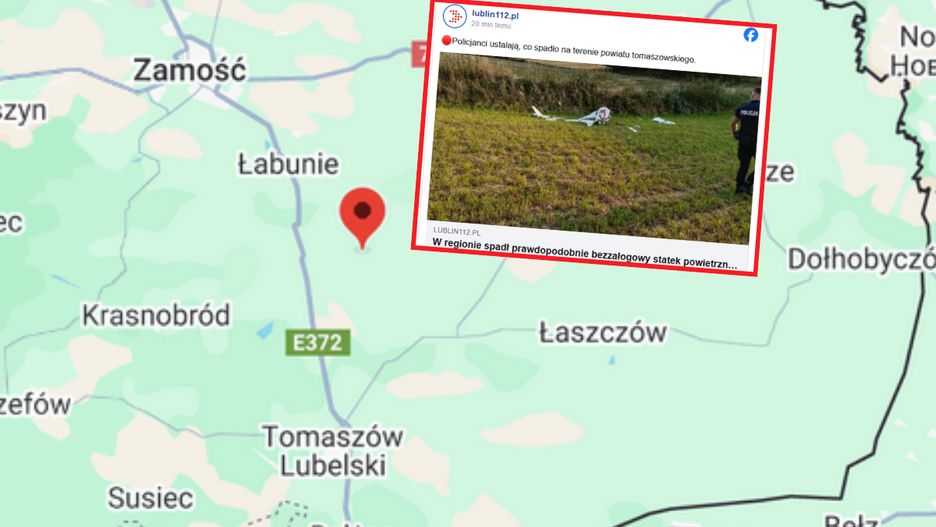Screen dimensions: 936x527
Task: Select the Krasnobród town label
Action: tap(156, 315)
